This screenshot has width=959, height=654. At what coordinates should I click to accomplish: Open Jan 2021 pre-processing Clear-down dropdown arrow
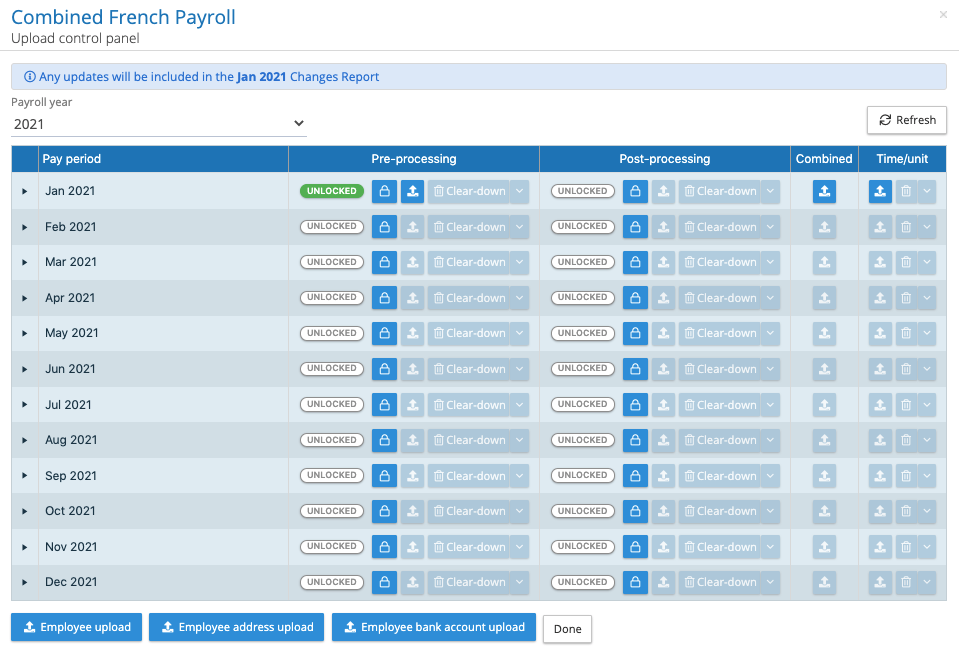point(519,191)
